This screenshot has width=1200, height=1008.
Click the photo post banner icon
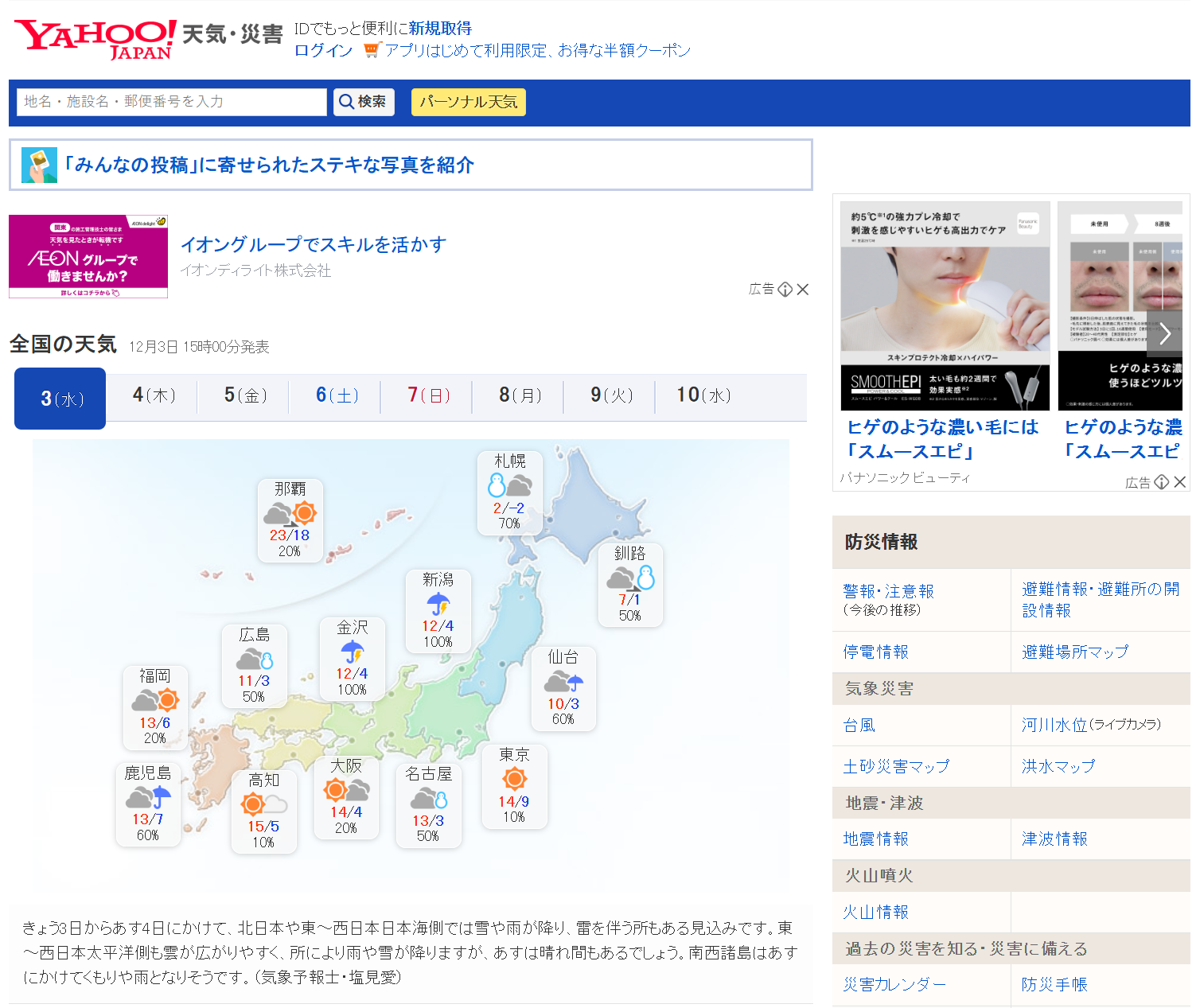pyautogui.click(x=39, y=165)
